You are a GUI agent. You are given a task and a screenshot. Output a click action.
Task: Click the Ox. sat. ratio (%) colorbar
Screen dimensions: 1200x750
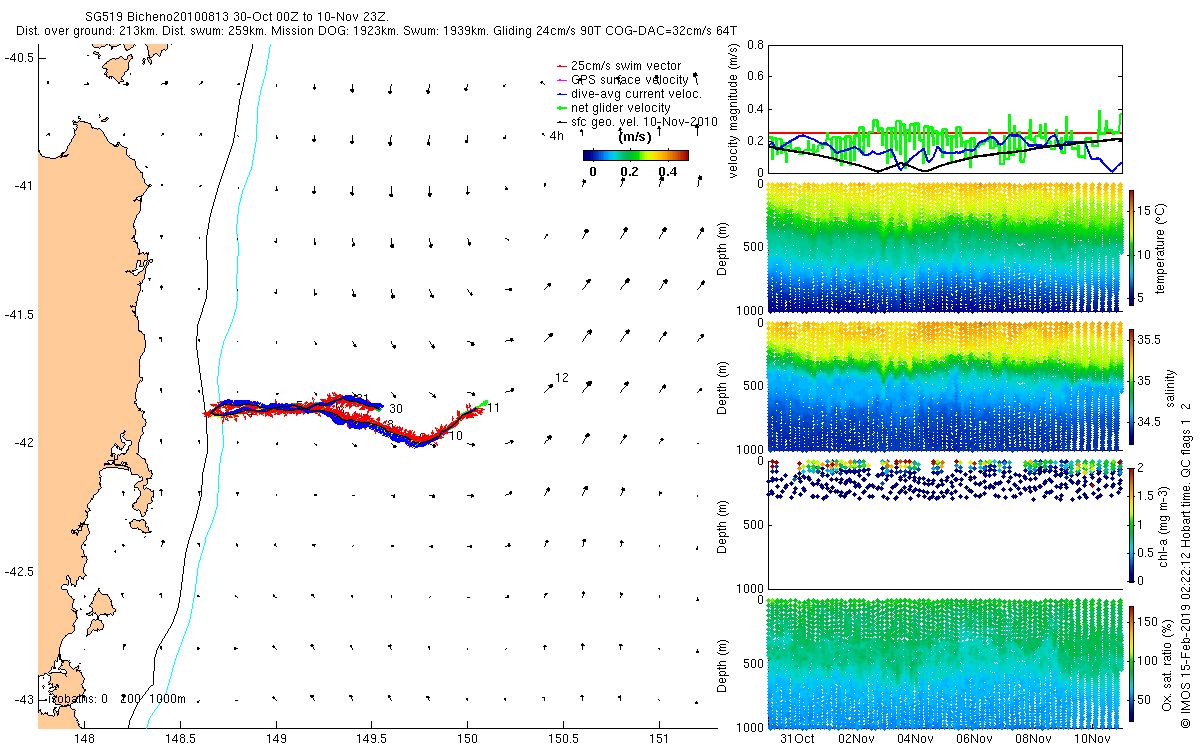click(1131, 664)
